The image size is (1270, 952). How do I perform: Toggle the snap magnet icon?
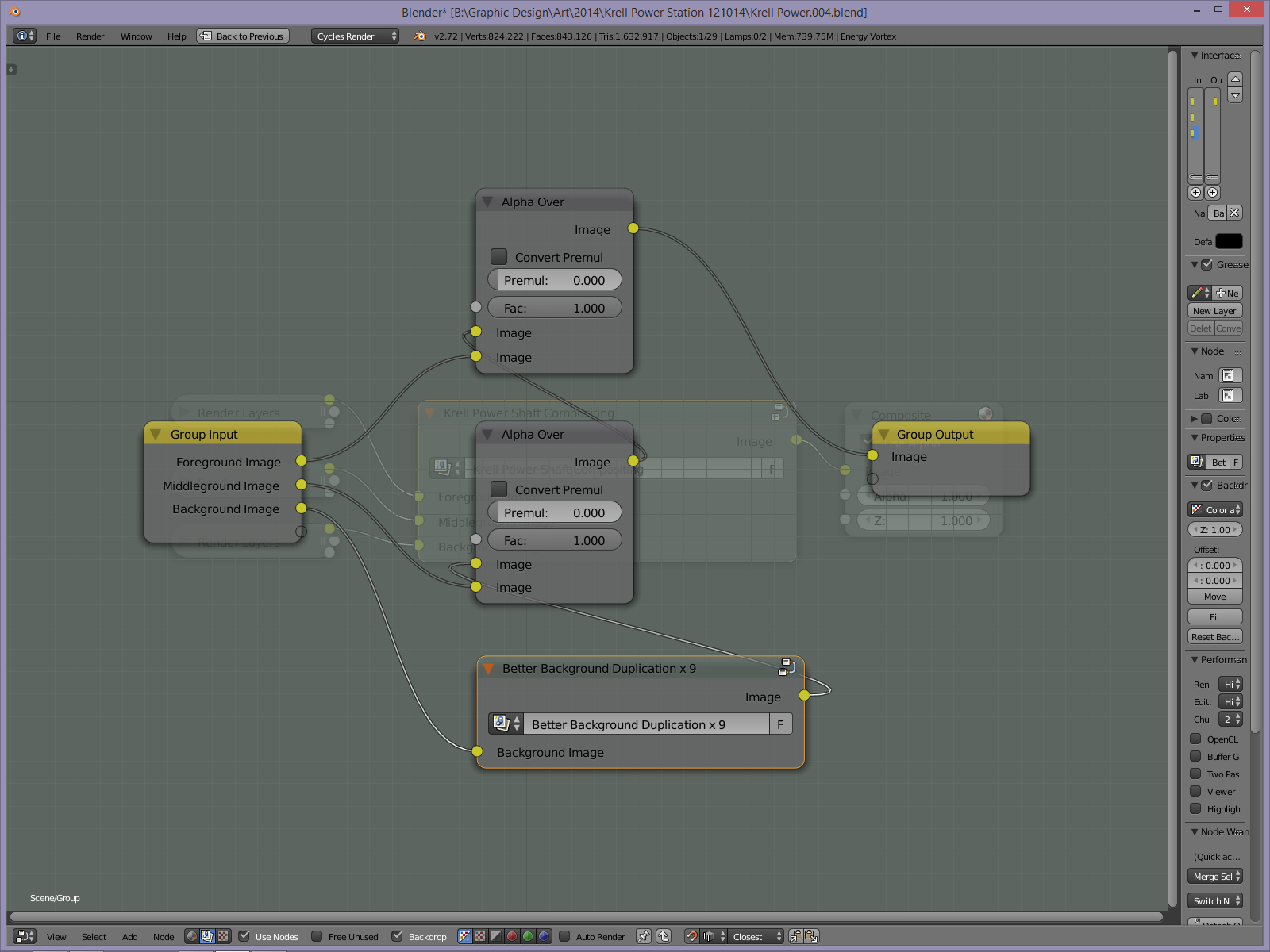pyautogui.click(x=692, y=936)
